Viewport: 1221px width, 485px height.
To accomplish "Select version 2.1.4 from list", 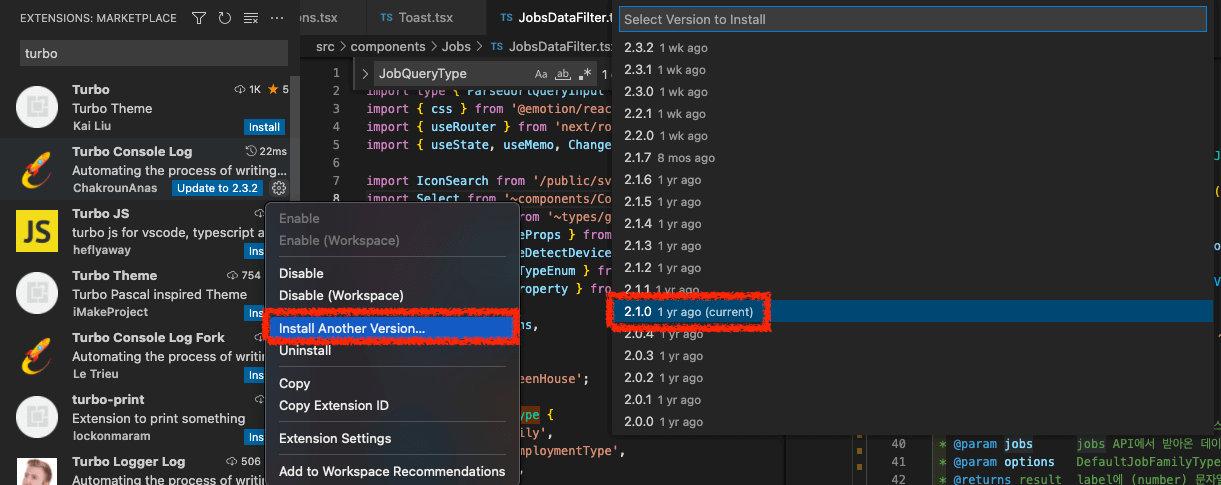I will pyautogui.click(x=912, y=224).
